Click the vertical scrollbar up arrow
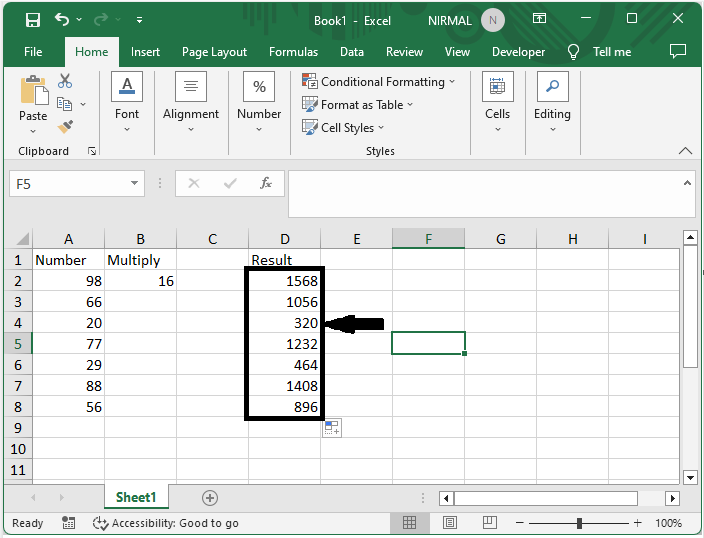This screenshot has height=538, width=704. tap(690, 237)
